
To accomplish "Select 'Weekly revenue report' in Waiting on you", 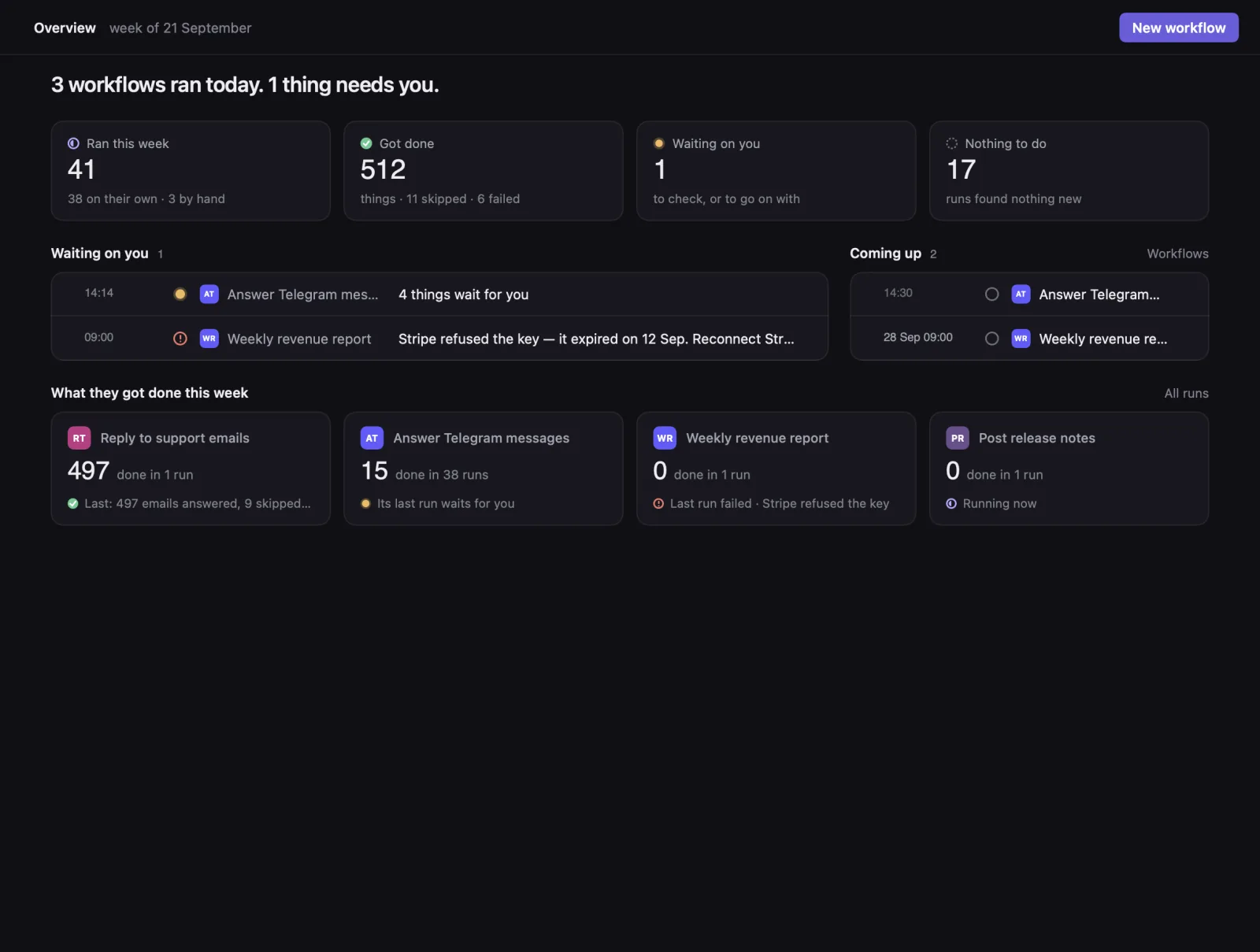I will click(x=299, y=339).
